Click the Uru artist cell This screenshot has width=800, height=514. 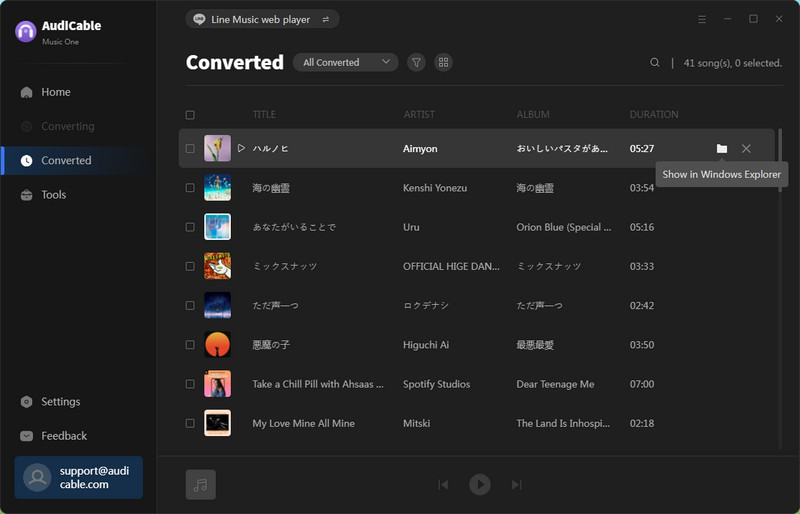411,227
